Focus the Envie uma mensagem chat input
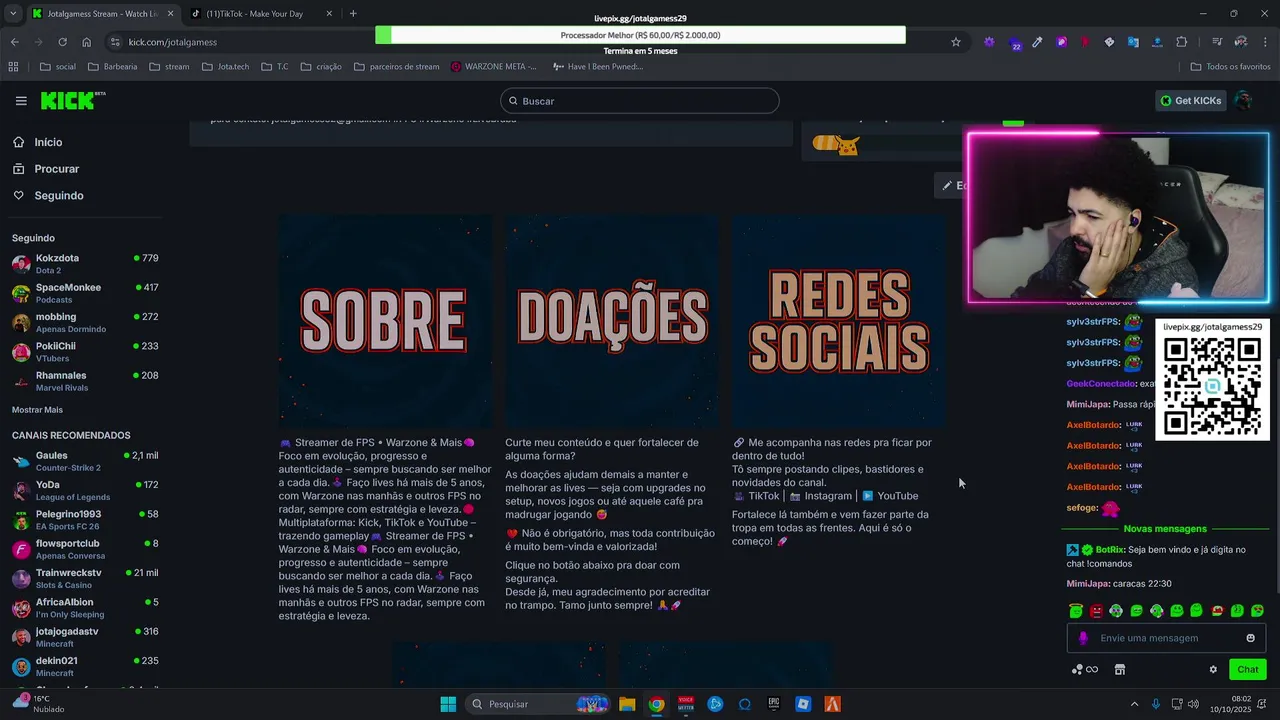 click(x=1165, y=638)
